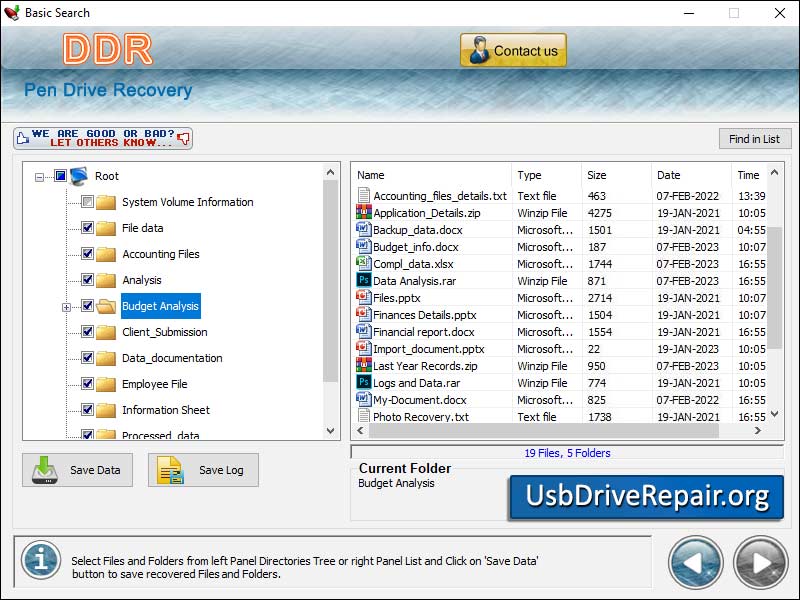Viewport: 800px width, 600px height.
Task: Sort file list by Size column
Action: coord(616,175)
